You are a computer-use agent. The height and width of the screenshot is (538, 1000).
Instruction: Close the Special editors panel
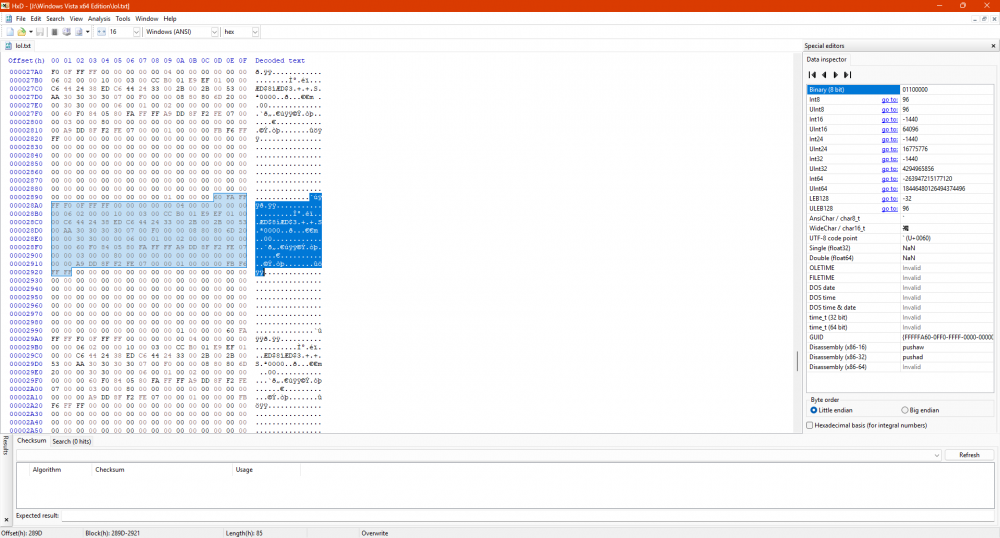[991, 46]
